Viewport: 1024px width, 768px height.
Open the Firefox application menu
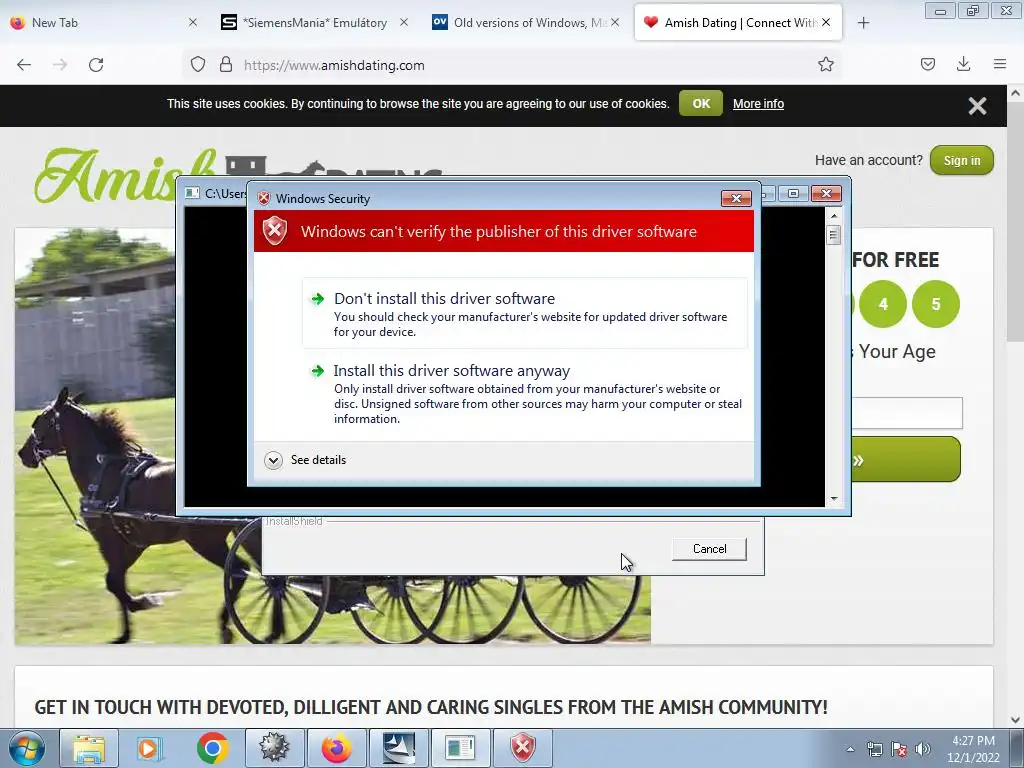(999, 64)
